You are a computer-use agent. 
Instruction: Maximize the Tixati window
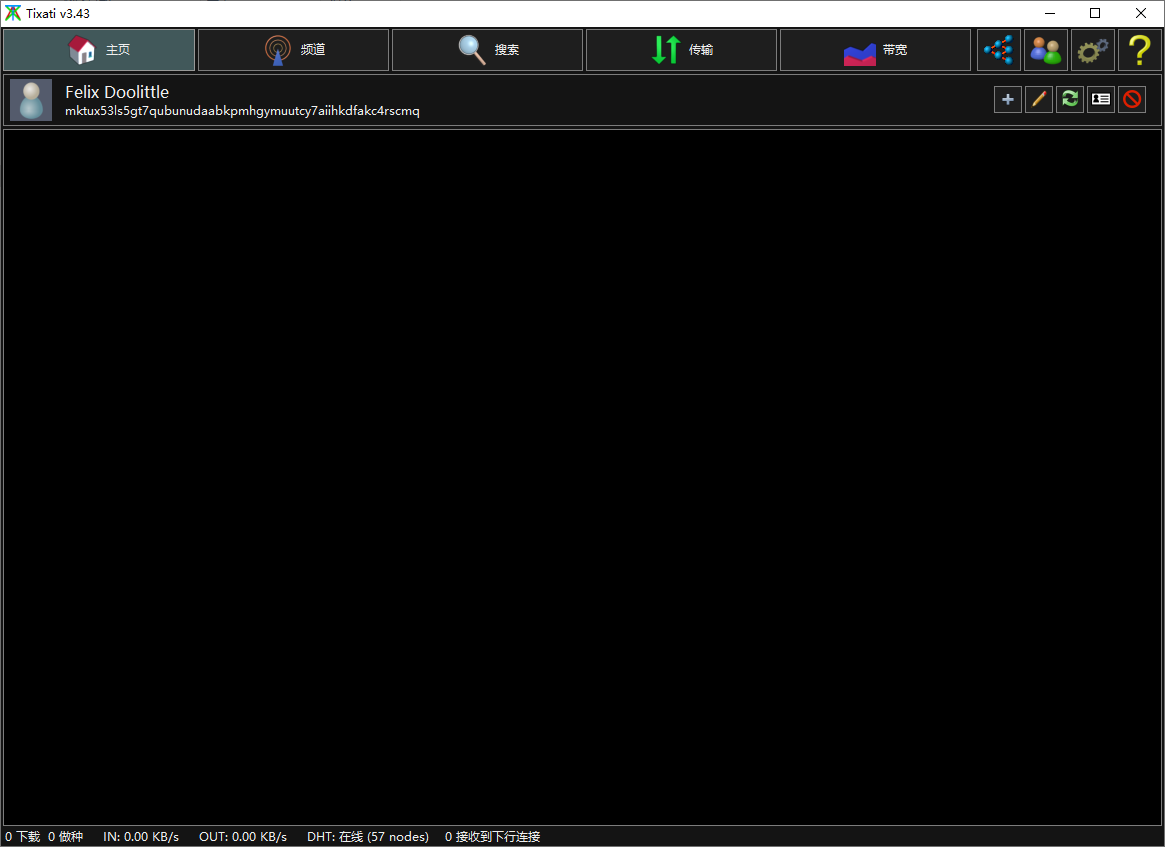[x=1095, y=13]
